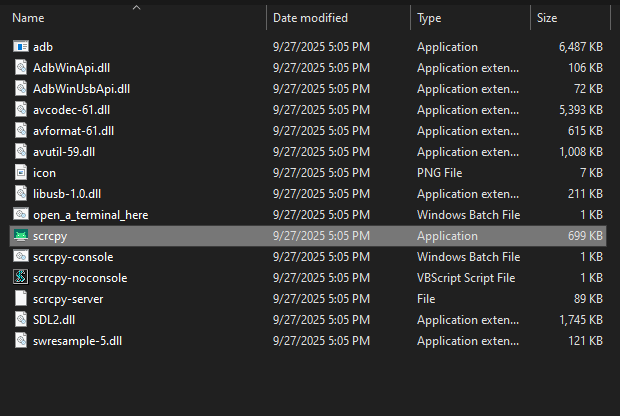Click the 1,745 KB size of SDL2.dll

[x=580, y=320]
